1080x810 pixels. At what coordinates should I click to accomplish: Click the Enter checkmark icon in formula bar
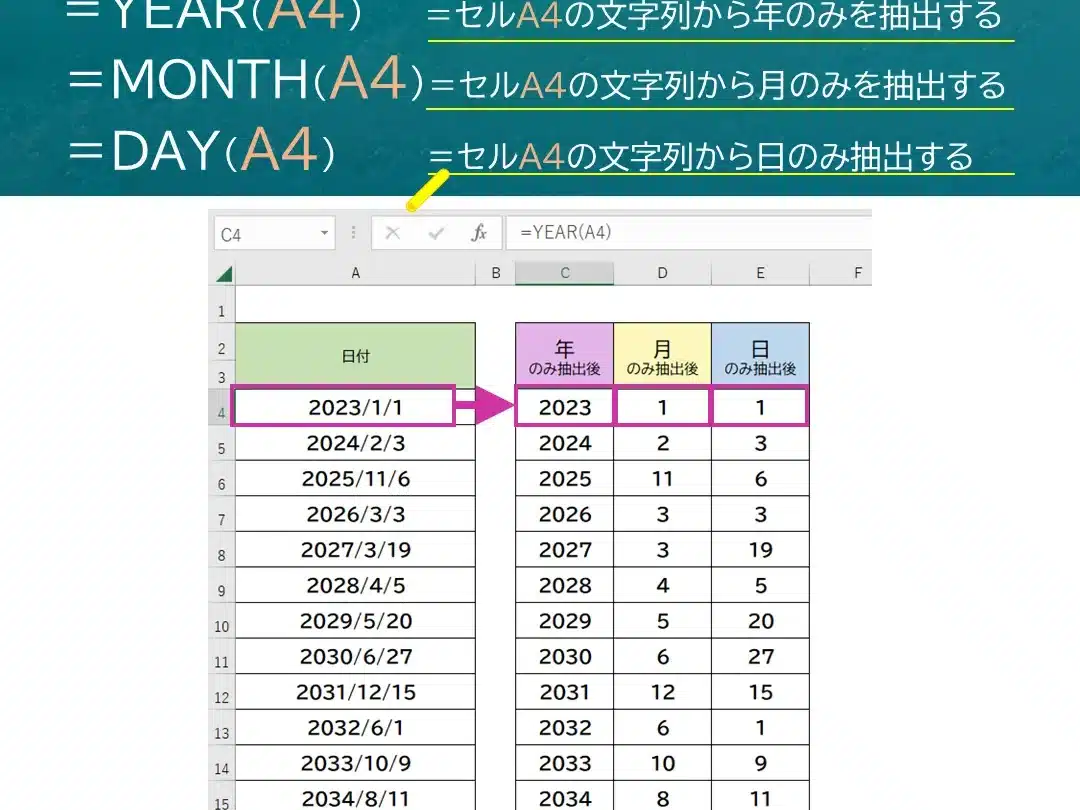pyautogui.click(x=436, y=233)
